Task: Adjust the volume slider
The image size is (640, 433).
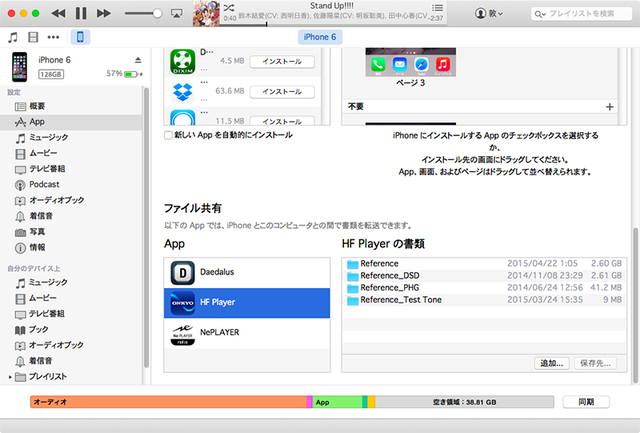Action: click(x=152, y=13)
